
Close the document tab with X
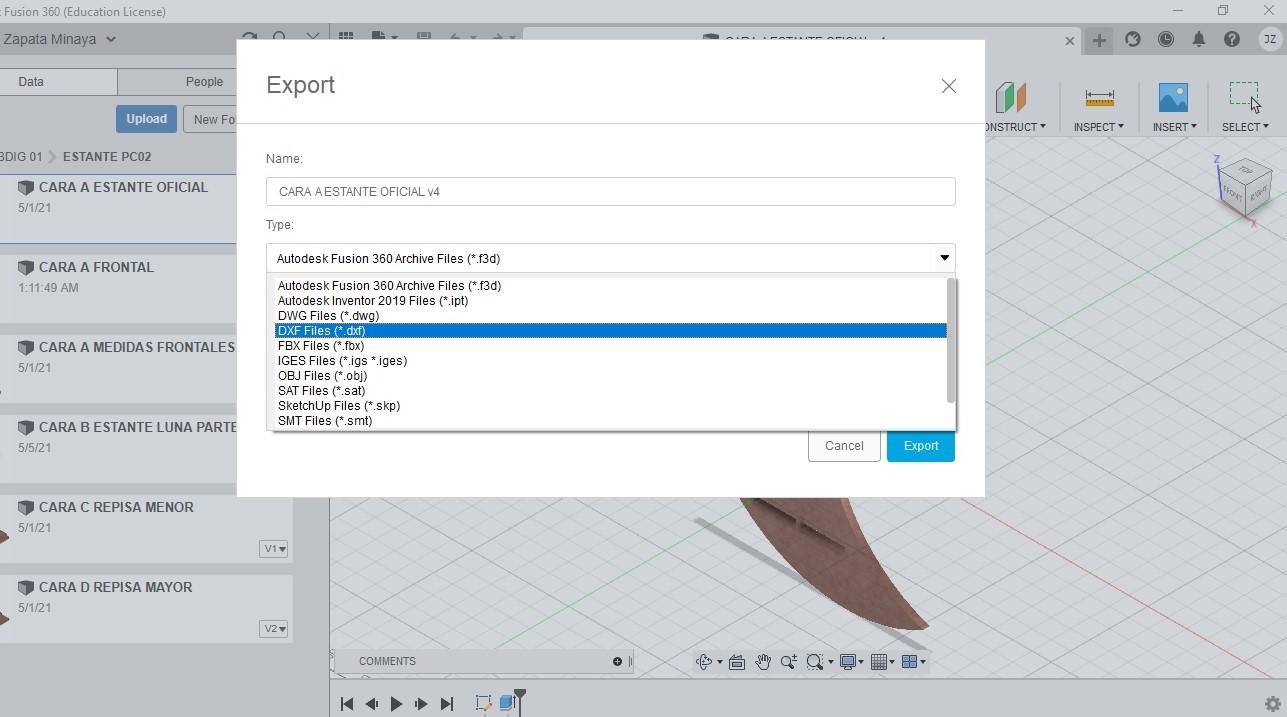click(1070, 41)
